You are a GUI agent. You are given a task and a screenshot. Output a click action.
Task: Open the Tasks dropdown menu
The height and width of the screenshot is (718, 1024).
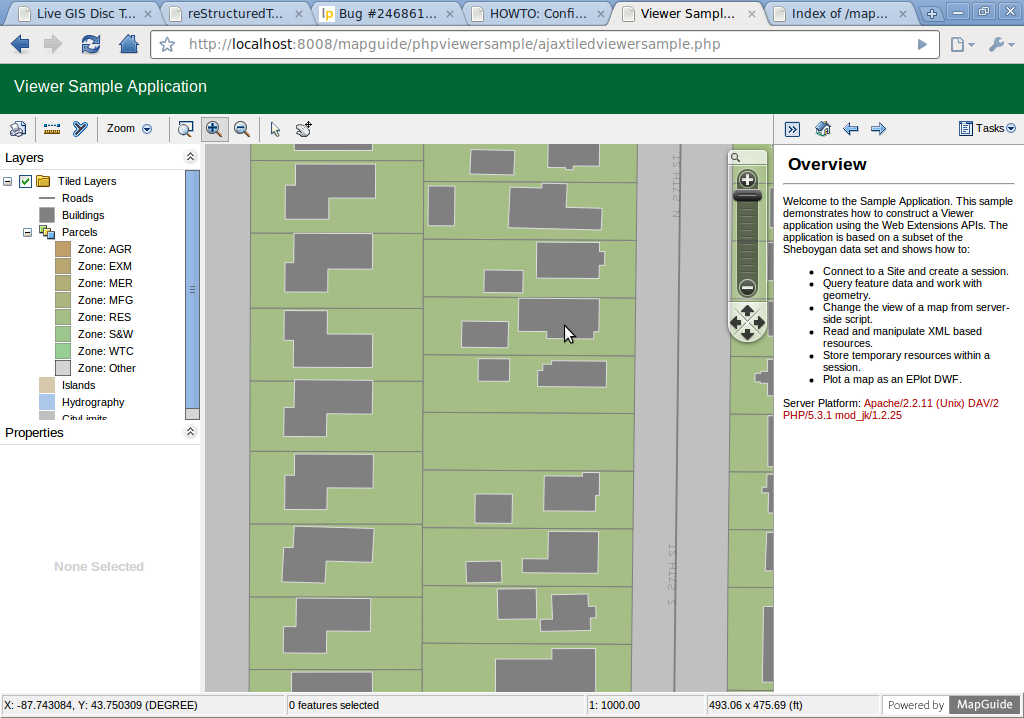click(x=988, y=128)
